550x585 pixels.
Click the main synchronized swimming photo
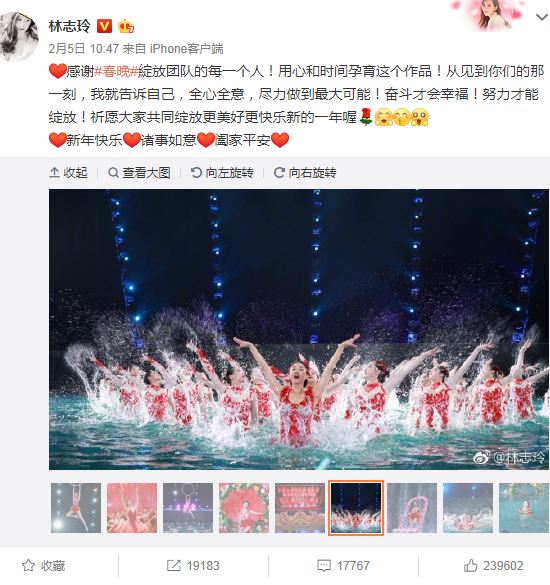[x=299, y=329]
